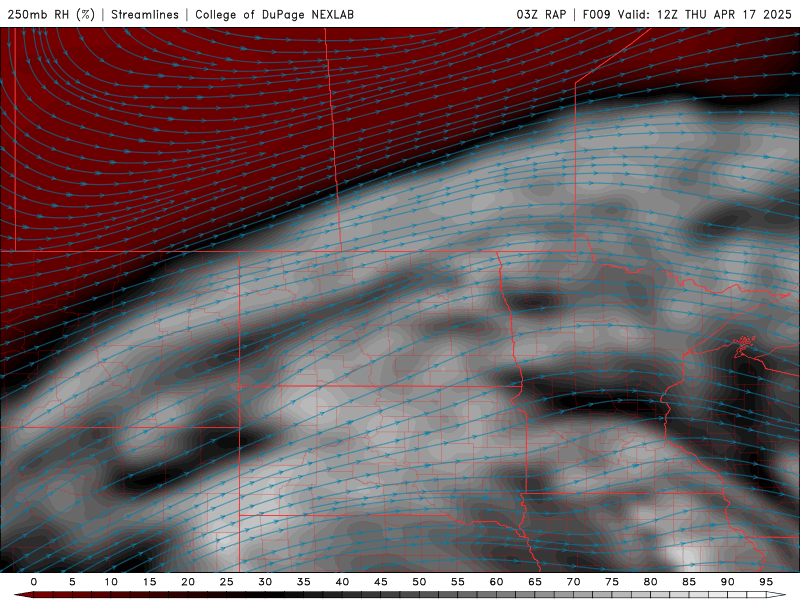This screenshot has height=600, width=800.
Task: Click the '25' label on the color scale
Action: point(227,582)
